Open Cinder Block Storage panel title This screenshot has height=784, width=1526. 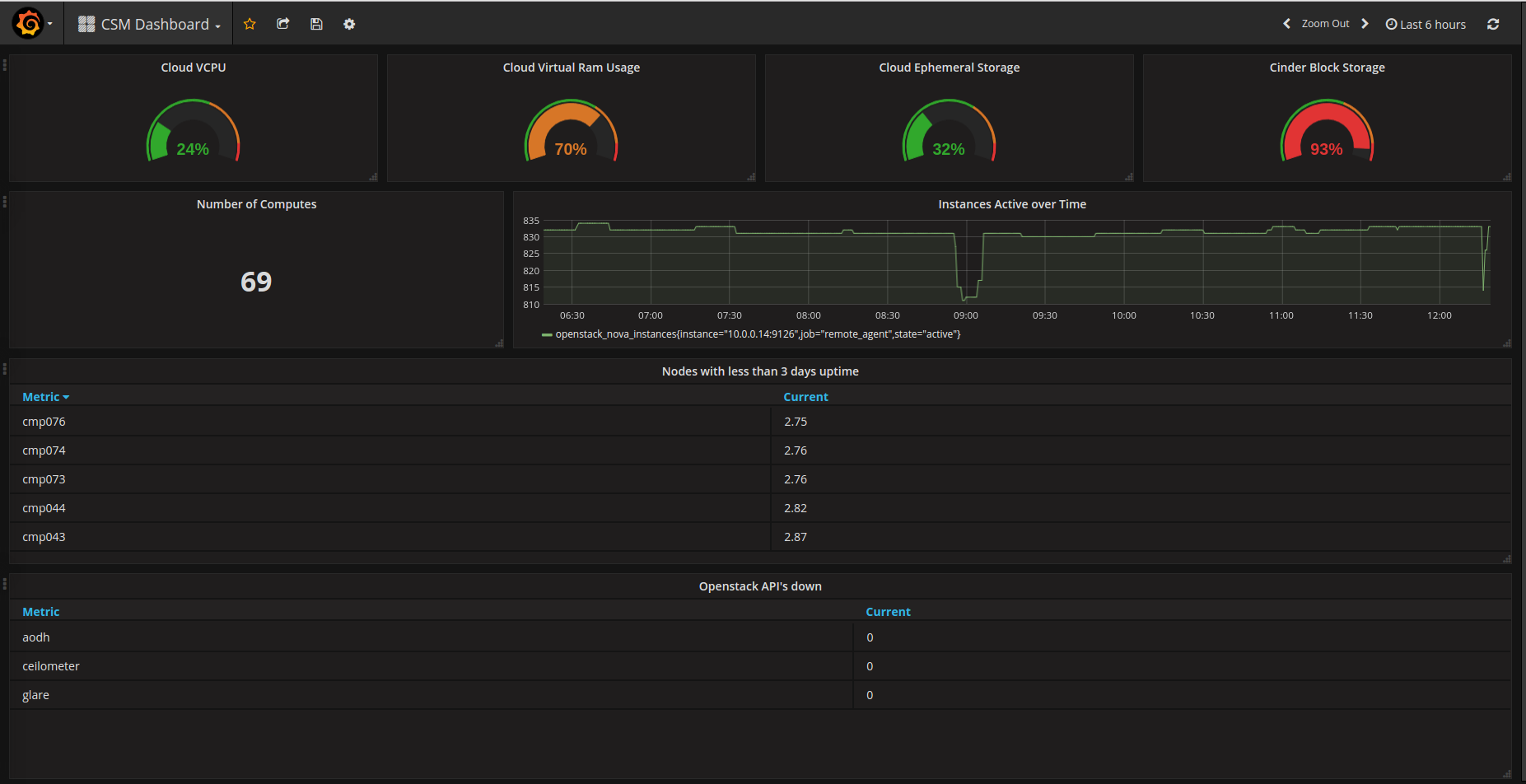pos(1328,68)
